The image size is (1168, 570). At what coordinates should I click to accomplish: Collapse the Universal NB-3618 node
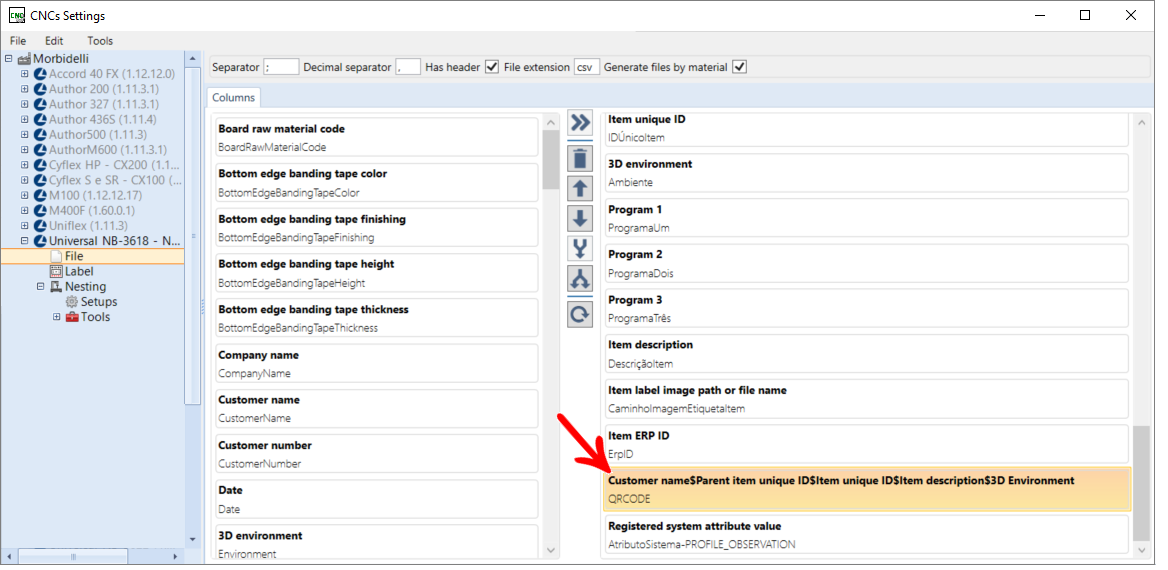(25, 241)
